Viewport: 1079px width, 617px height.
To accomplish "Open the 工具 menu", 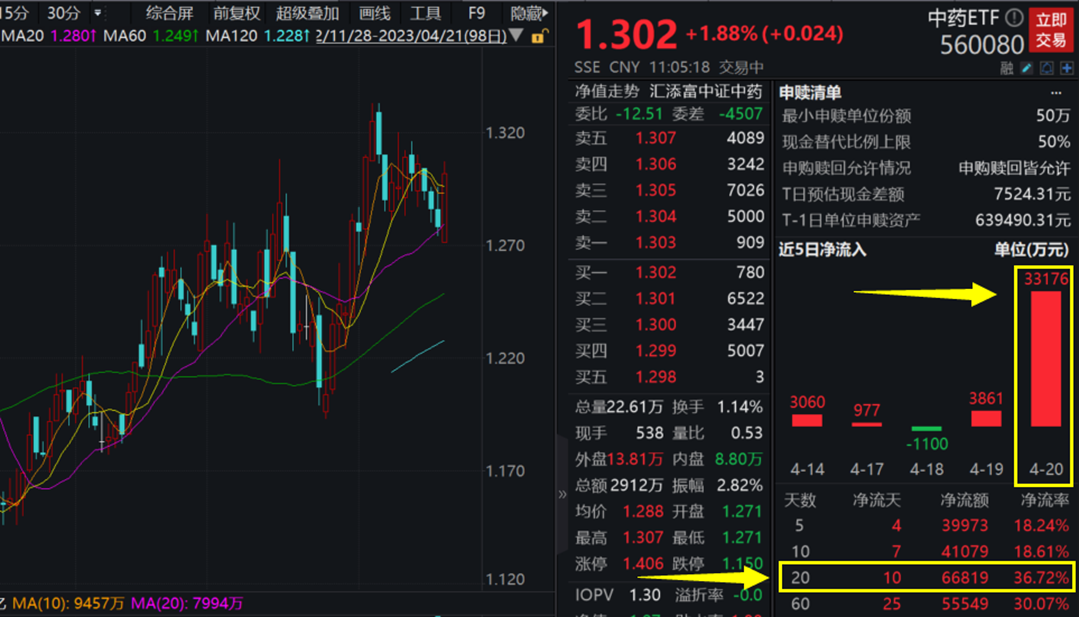I will [x=425, y=13].
